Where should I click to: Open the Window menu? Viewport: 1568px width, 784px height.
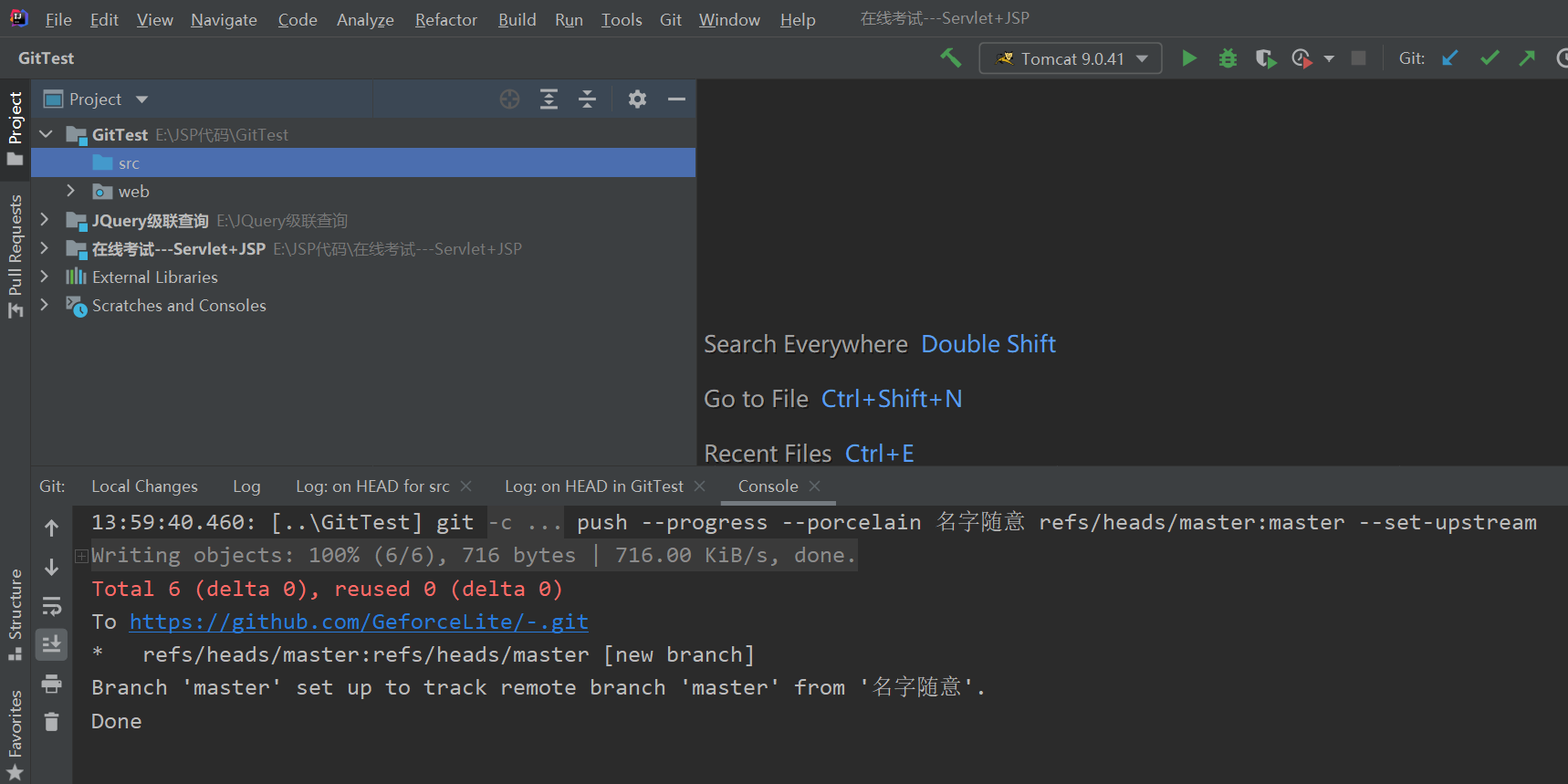(x=729, y=20)
